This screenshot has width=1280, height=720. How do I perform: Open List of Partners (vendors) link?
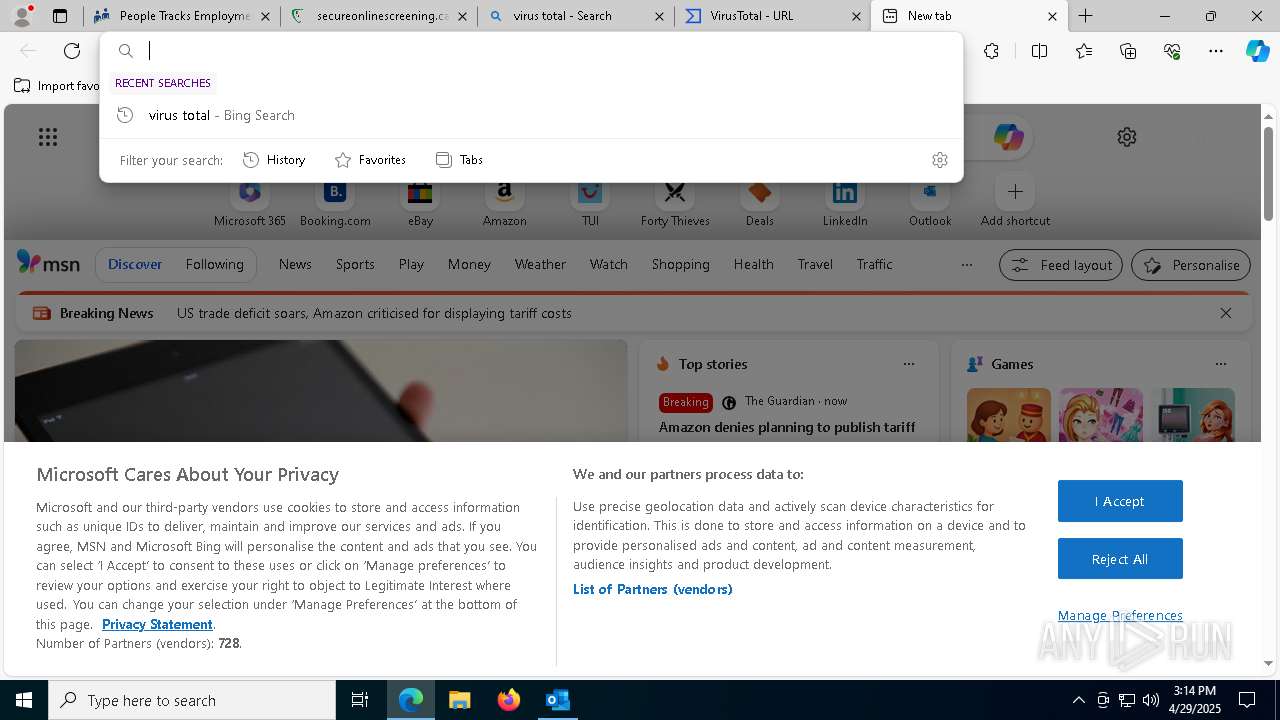[653, 589]
